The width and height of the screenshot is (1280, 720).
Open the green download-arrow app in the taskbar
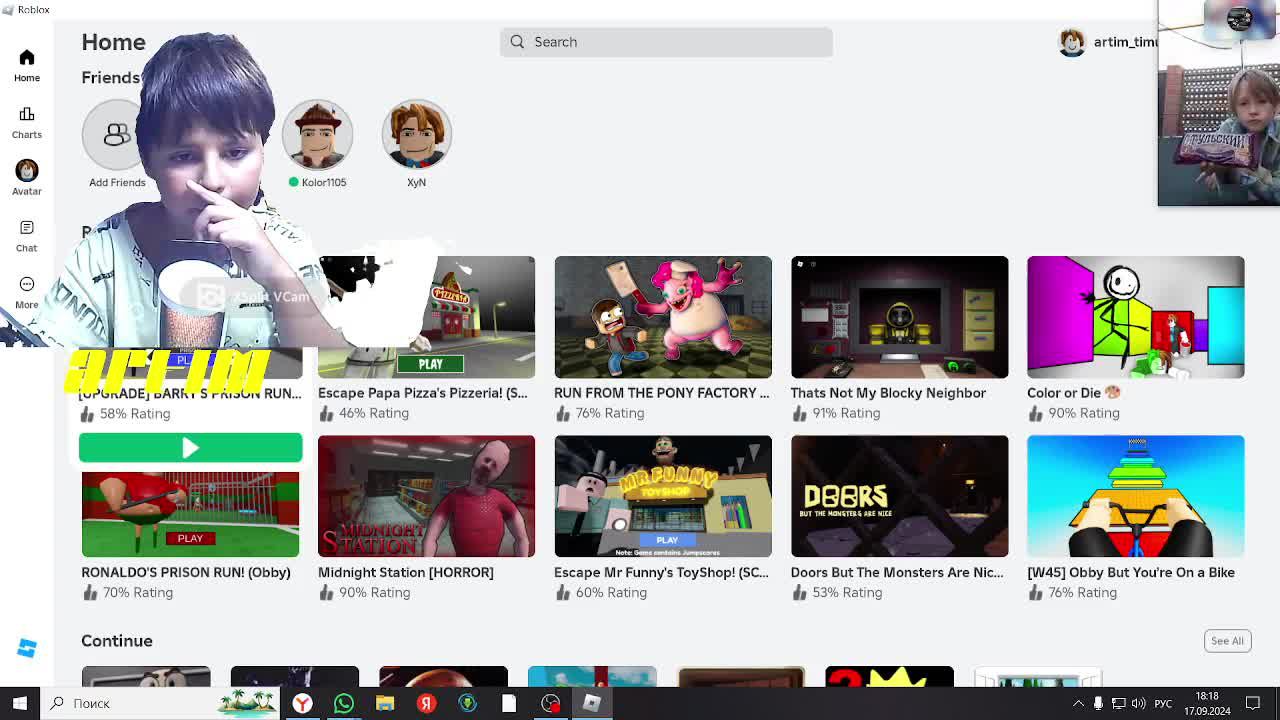pos(467,703)
